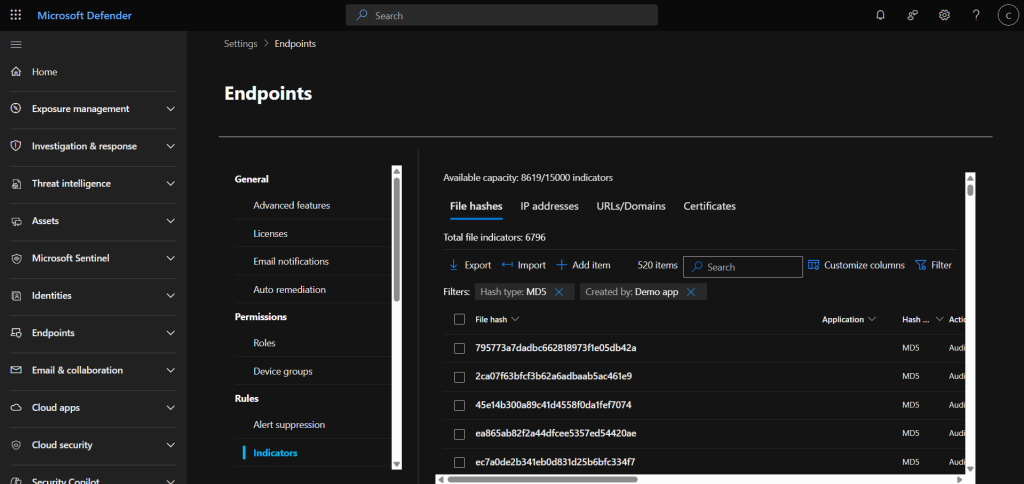Viewport: 1024px width, 484px height.
Task: Click the Microsoft Sentinel icon
Action: [x=17, y=258]
